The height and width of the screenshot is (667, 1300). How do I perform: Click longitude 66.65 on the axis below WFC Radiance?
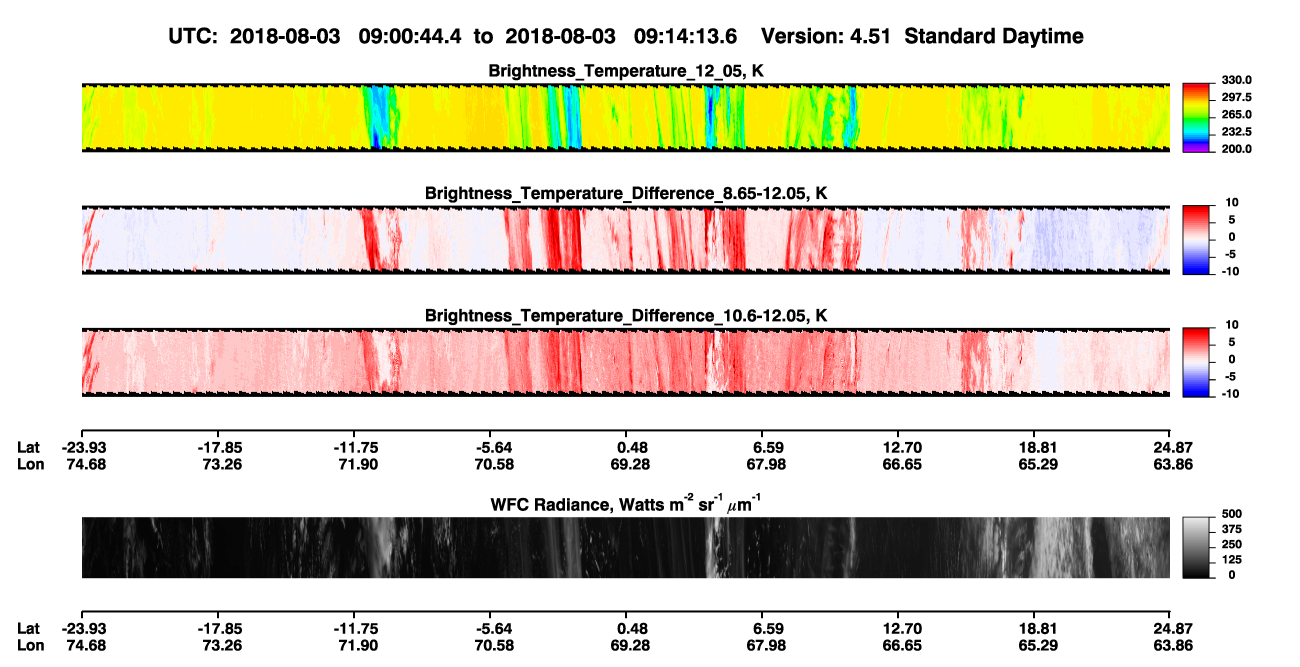click(901, 644)
